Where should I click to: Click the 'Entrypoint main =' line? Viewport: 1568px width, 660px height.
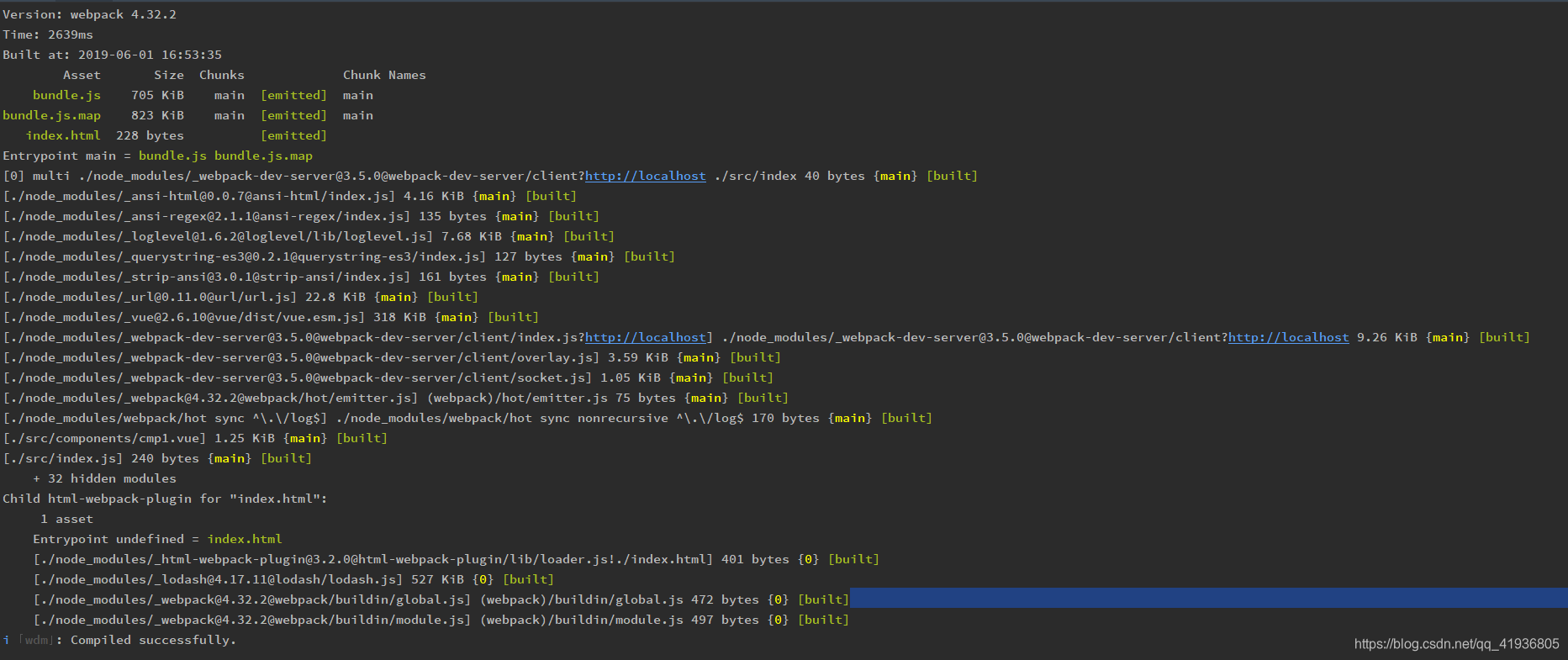158,156
